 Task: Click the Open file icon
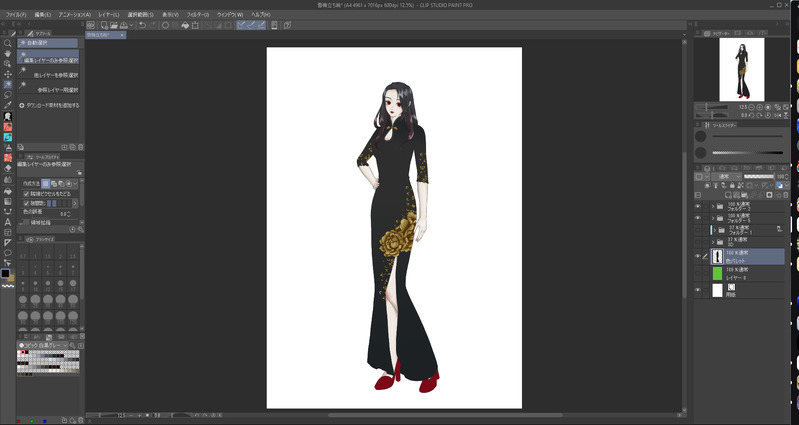[x=114, y=25]
